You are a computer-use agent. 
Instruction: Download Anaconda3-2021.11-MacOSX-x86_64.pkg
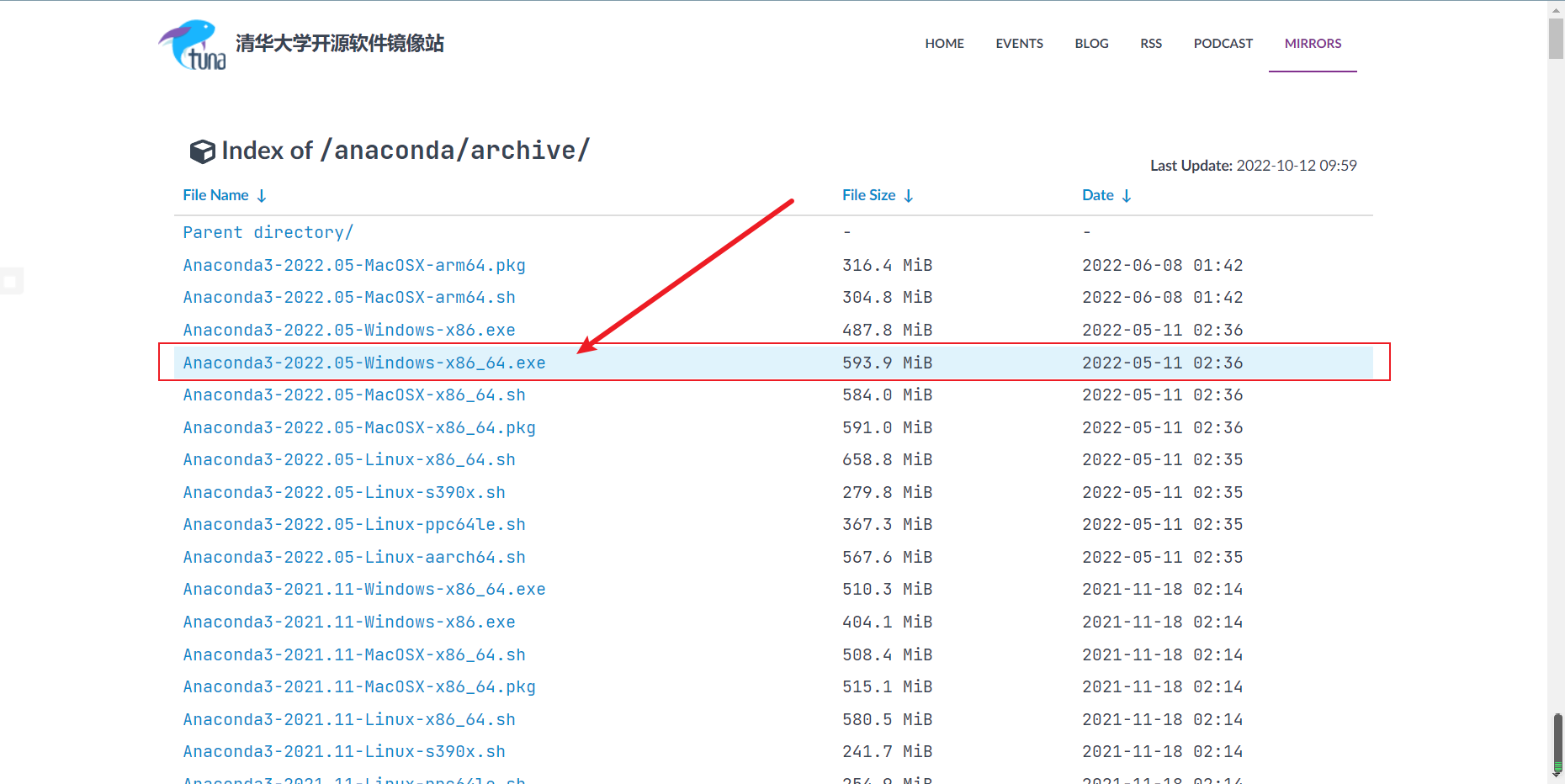tap(359, 686)
